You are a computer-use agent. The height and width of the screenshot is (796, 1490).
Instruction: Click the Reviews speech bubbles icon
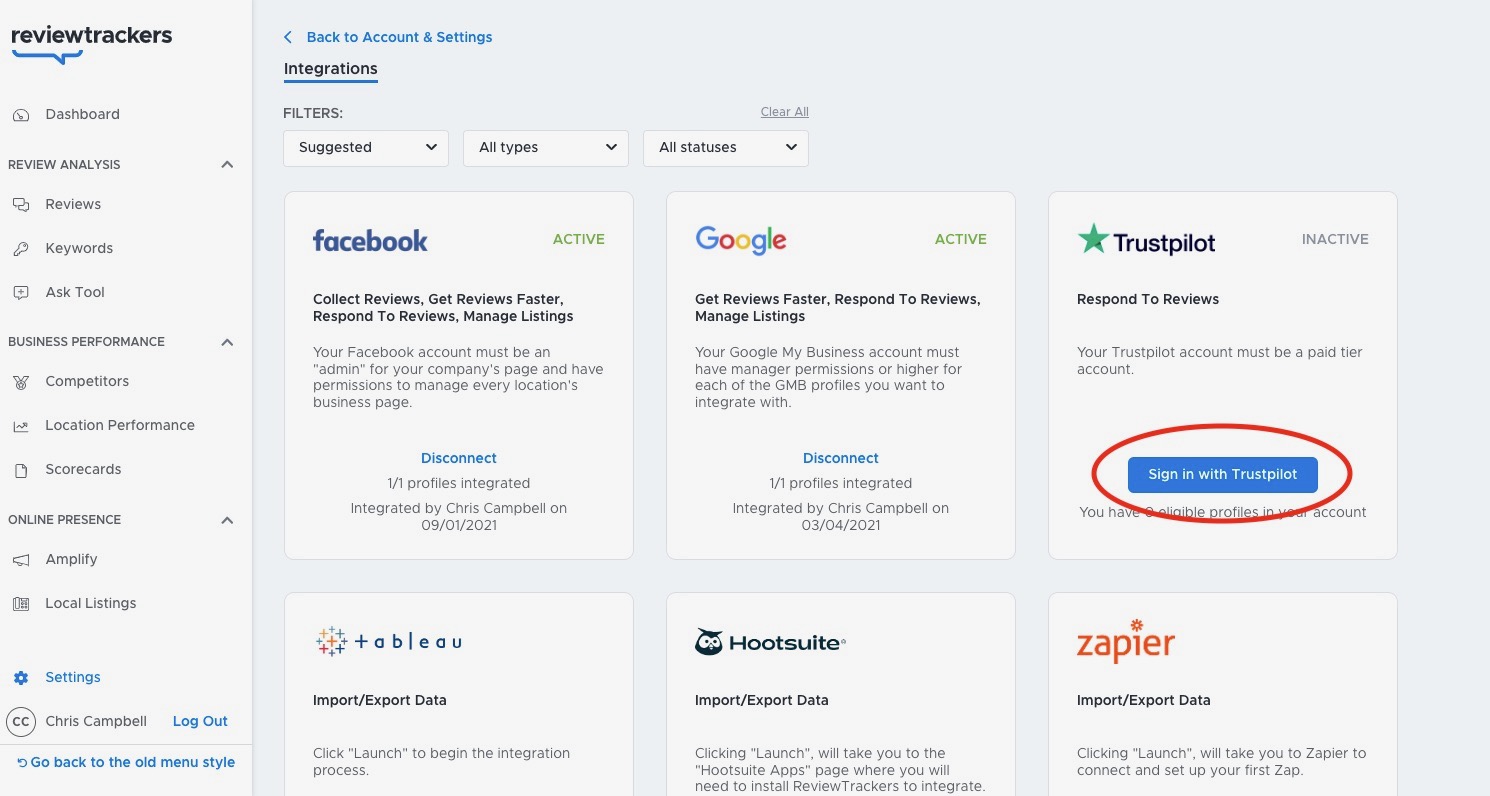(x=21, y=205)
